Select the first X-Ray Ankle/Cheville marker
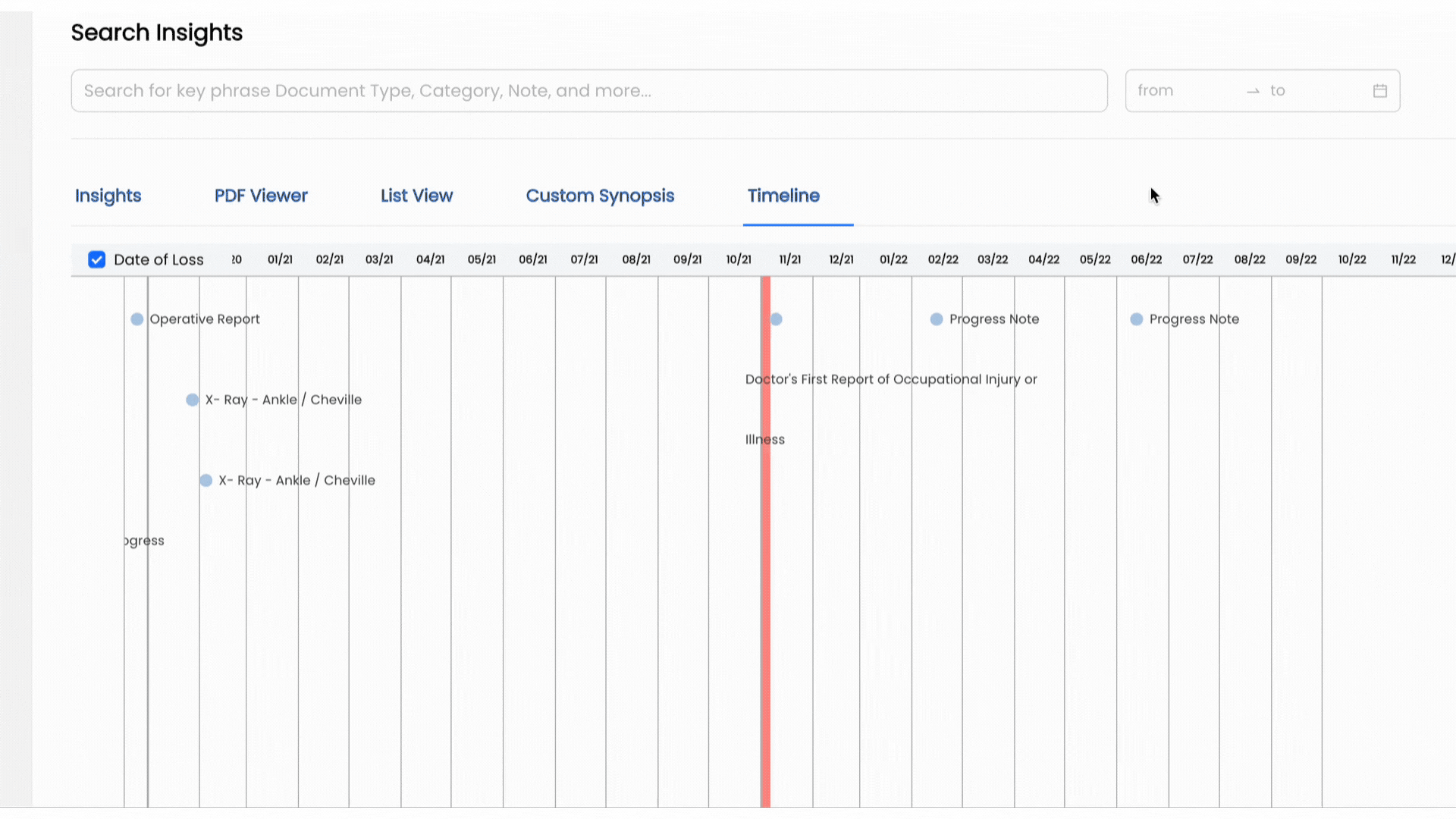This screenshot has width=1456, height=819. (191, 400)
